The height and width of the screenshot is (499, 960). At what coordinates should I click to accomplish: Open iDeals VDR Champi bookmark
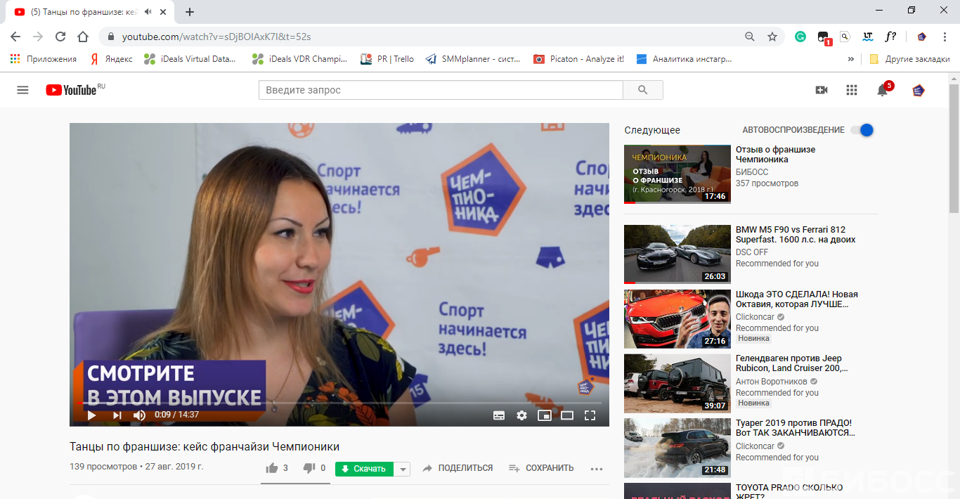(299, 59)
